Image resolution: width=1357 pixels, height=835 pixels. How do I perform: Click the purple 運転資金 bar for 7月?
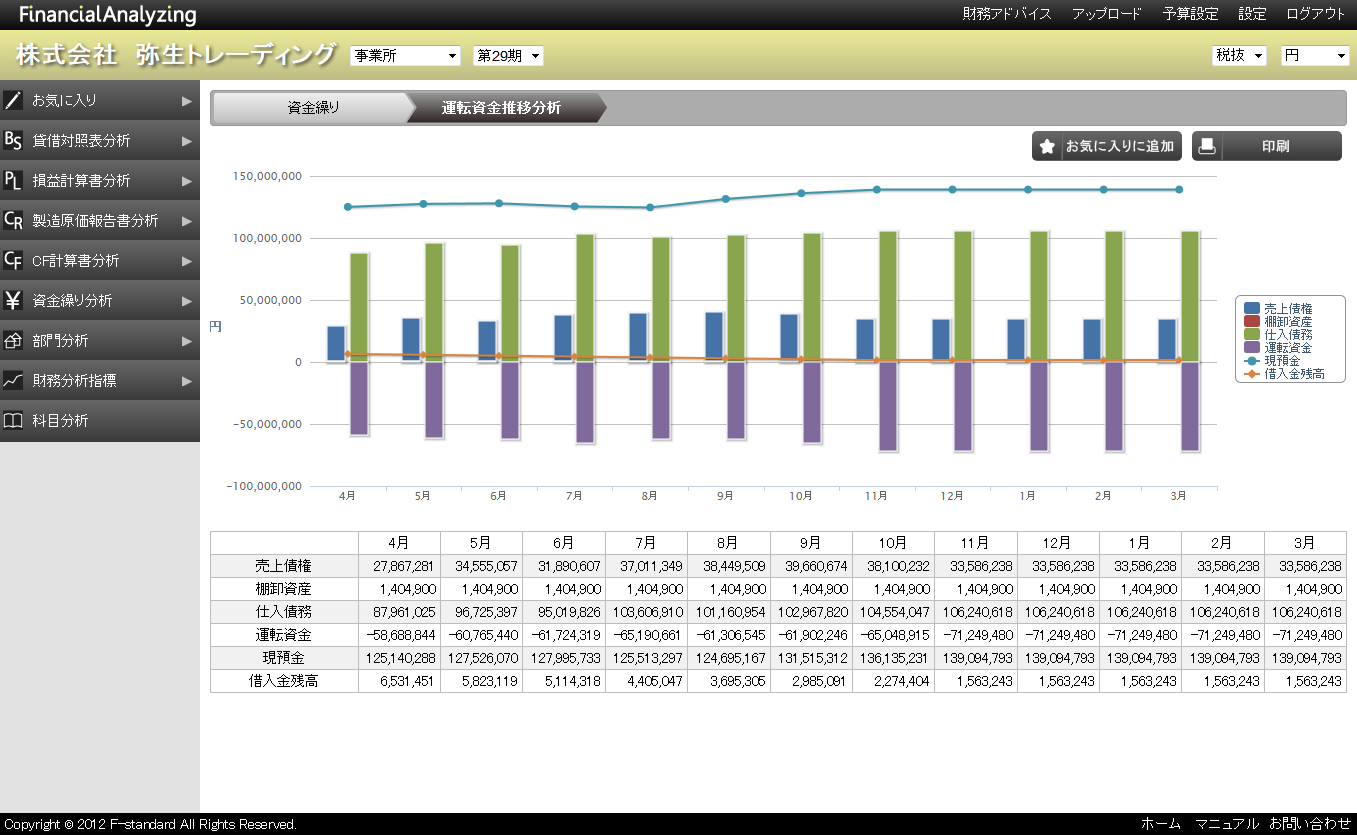pyautogui.click(x=585, y=402)
